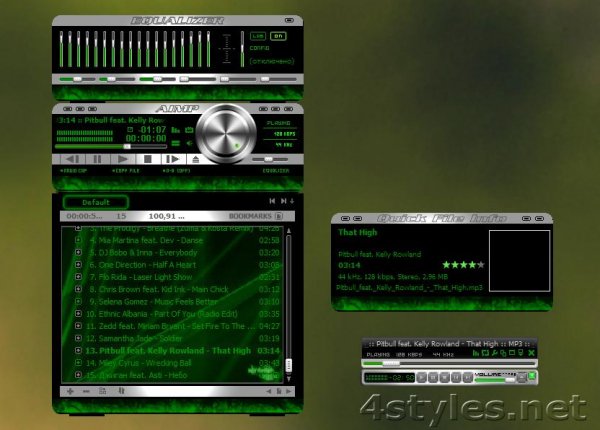Show playlist via lines icon in main player

[176, 143]
